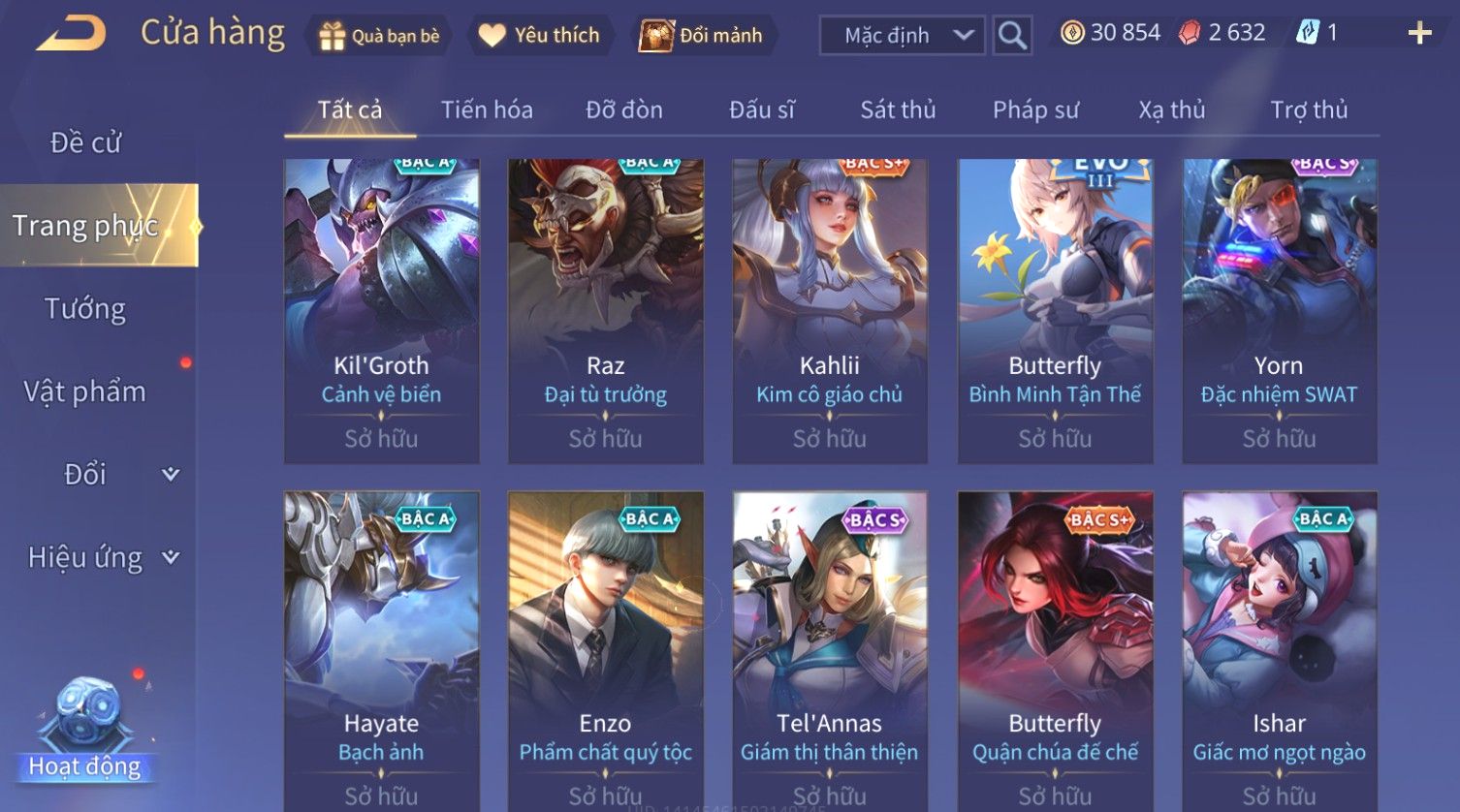Click the plus icon to add currency
The width and height of the screenshot is (1460, 812).
coord(1419,34)
